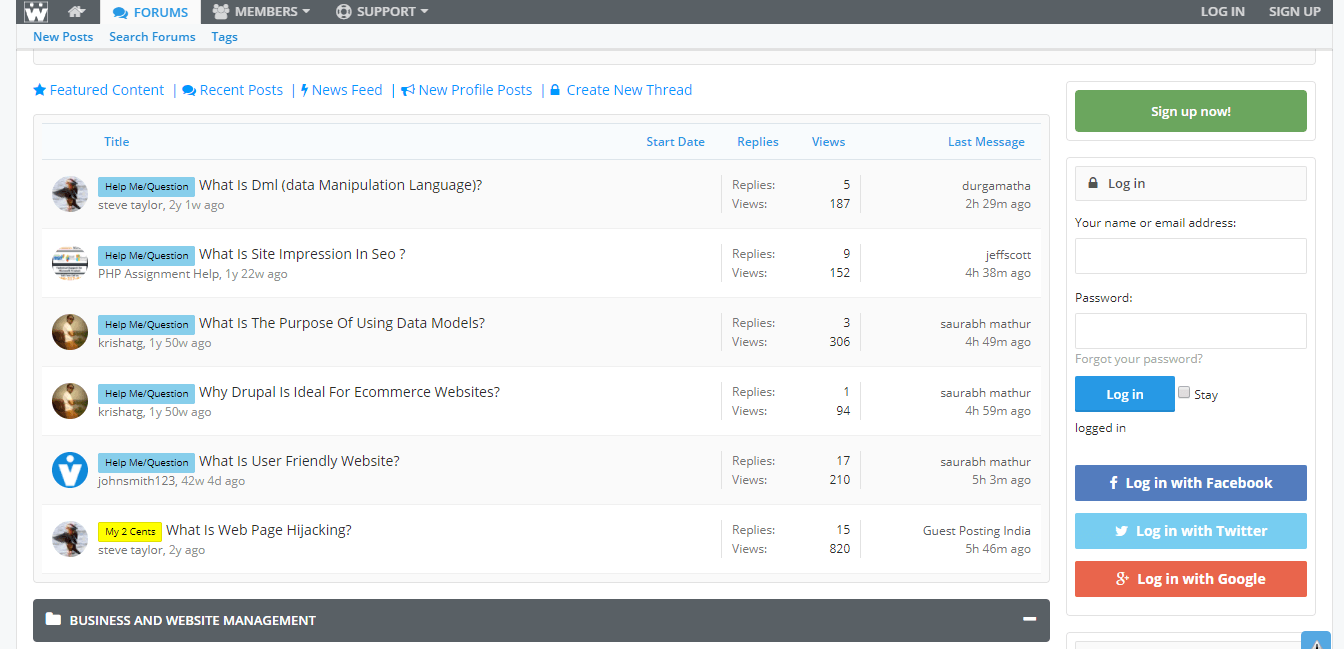This screenshot has width=1344, height=649.
Task: Click the Password input field
Action: click(1190, 331)
